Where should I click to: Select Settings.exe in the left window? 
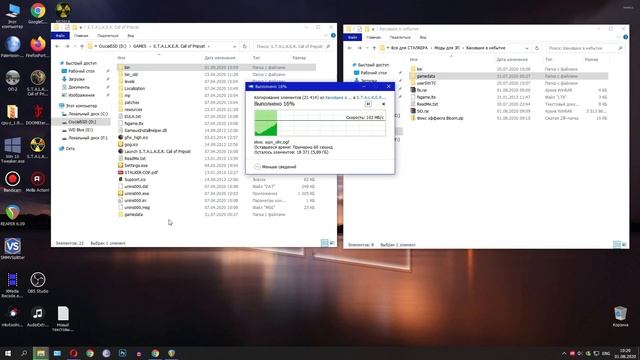point(136,165)
